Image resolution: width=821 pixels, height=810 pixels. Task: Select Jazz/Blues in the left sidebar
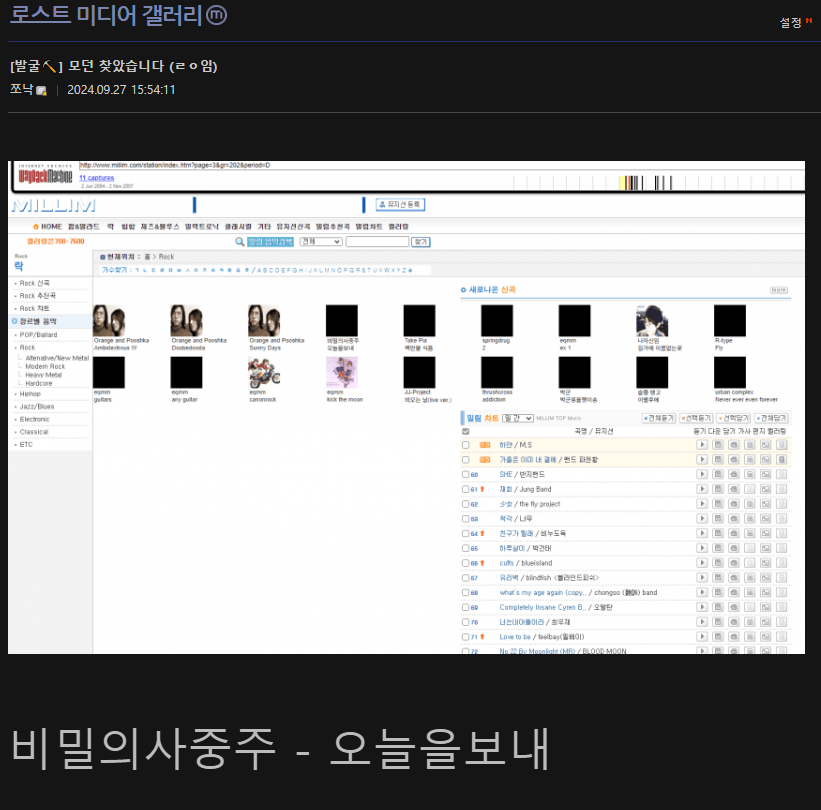coord(36,407)
